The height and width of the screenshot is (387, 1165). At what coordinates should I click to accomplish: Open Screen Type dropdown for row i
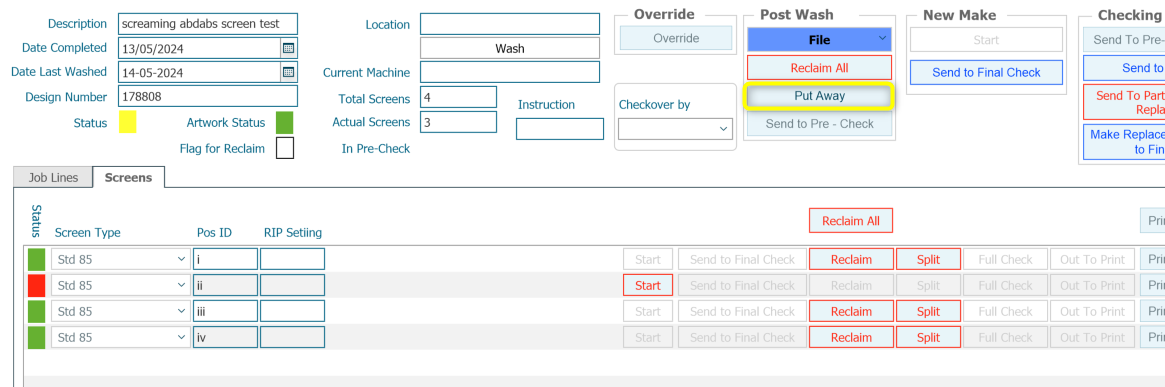click(120, 259)
